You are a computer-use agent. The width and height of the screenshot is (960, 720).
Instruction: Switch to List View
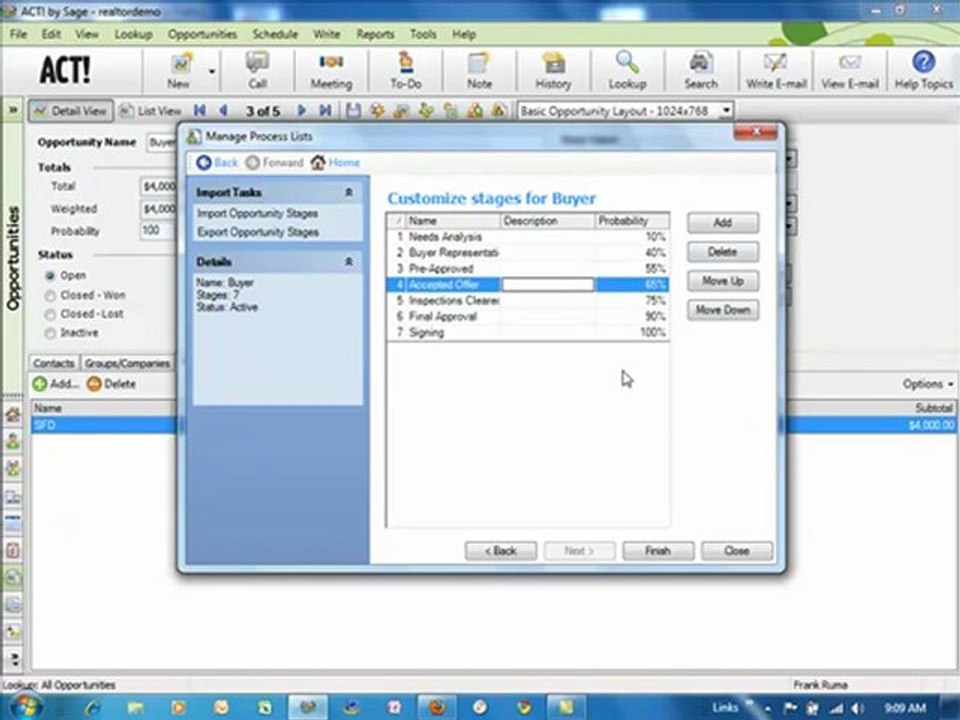click(x=151, y=111)
